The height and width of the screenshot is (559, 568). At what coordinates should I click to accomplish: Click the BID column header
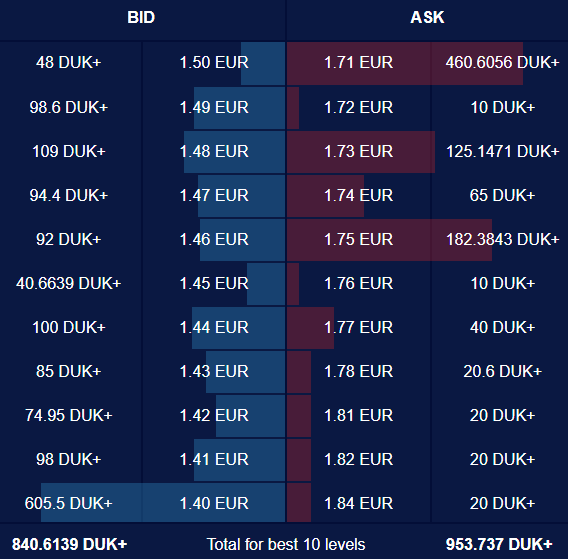point(141,17)
